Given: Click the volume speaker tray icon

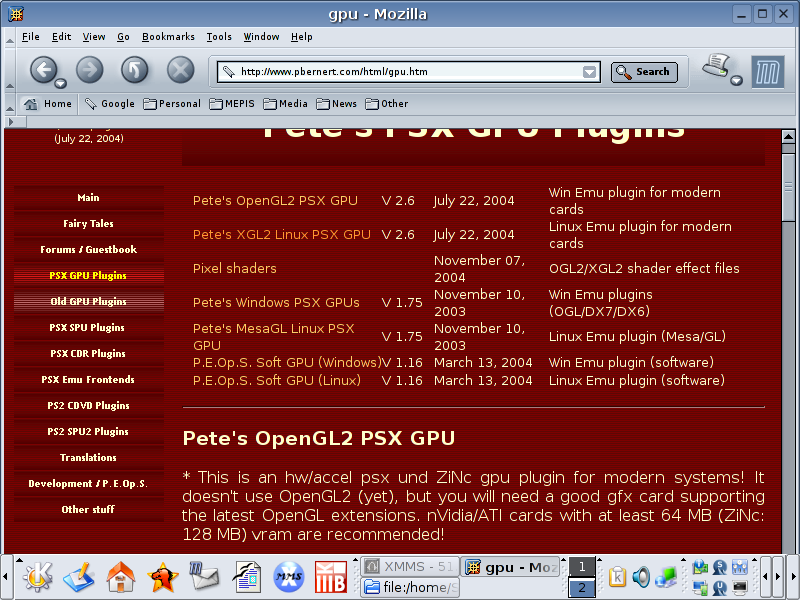Looking at the screenshot, I should [x=641, y=577].
